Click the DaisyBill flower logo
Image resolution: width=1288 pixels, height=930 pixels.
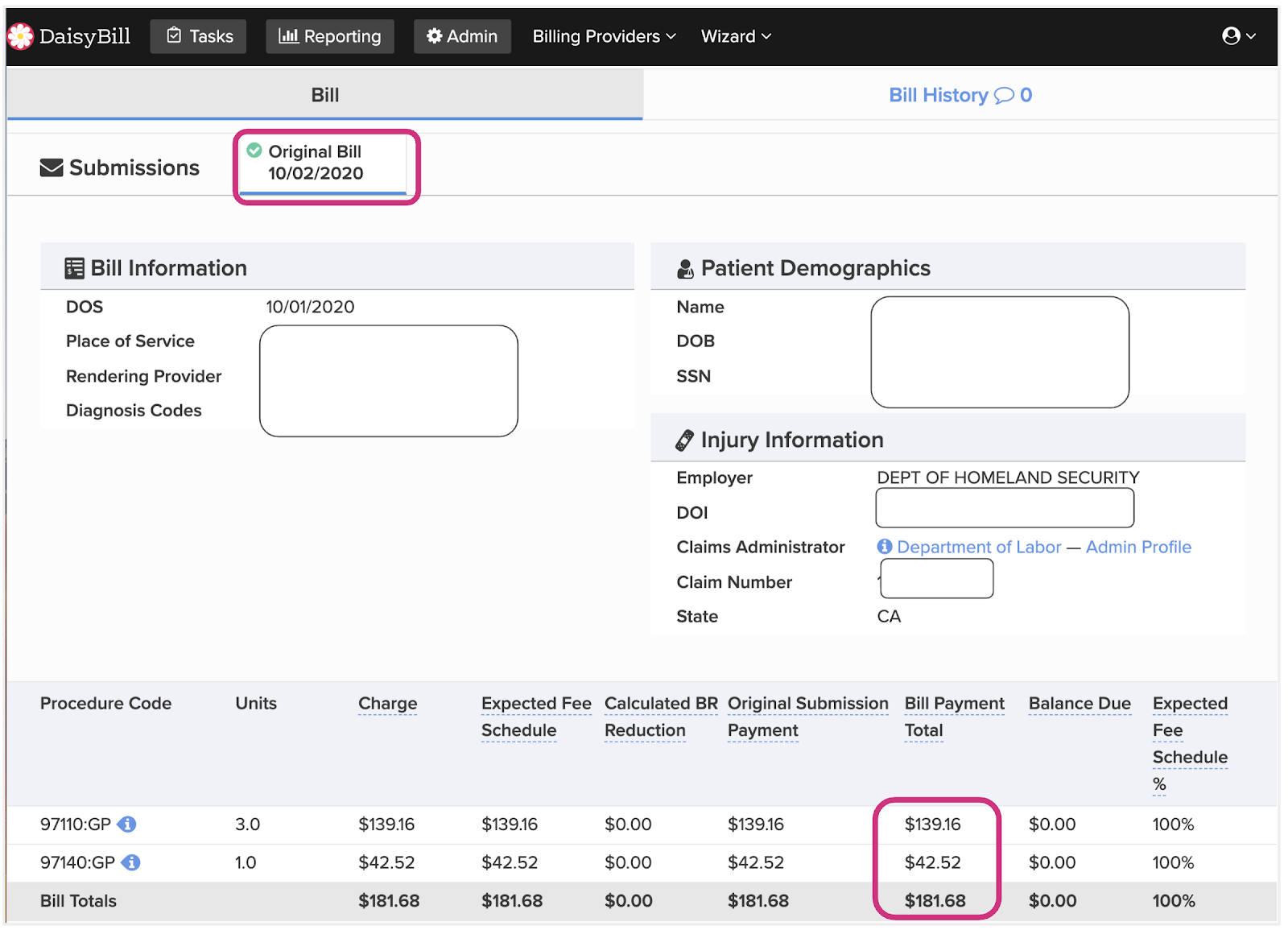pyautogui.click(x=20, y=36)
